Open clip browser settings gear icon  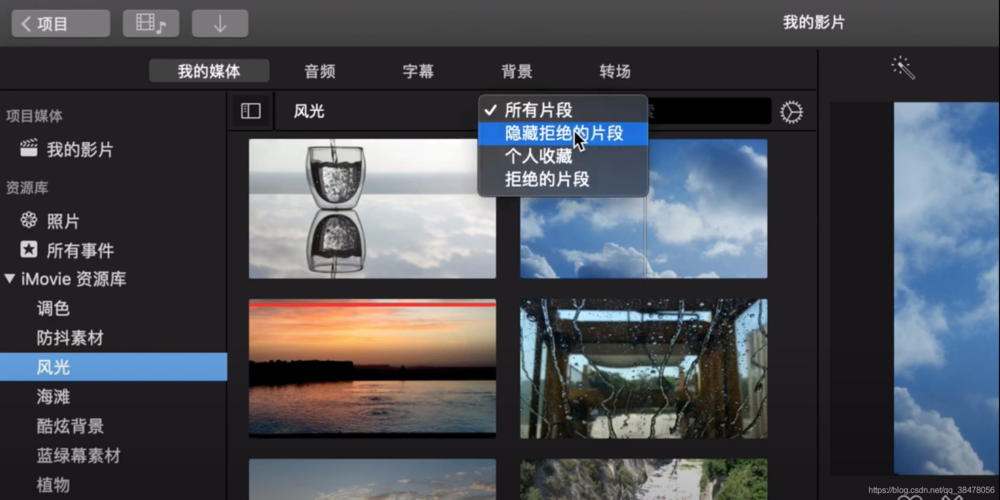[791, 112]
